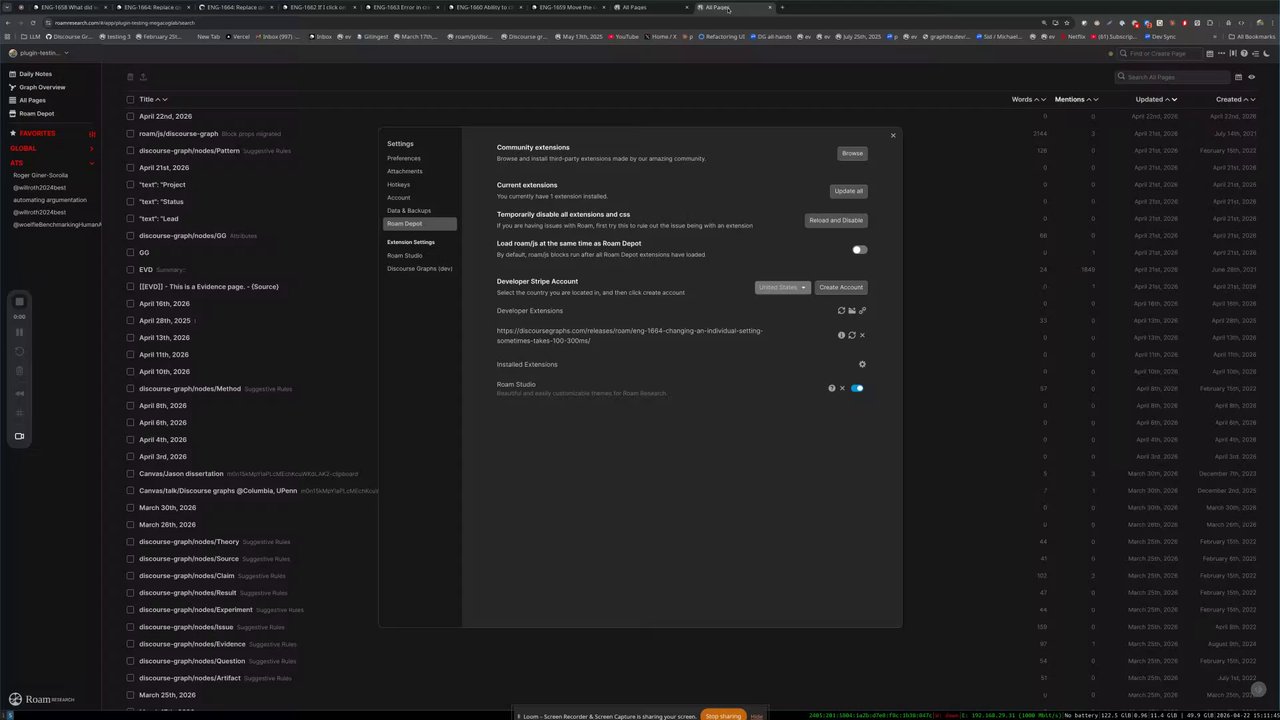Click the load developer extension folder icon

click(x=852, y=311)
